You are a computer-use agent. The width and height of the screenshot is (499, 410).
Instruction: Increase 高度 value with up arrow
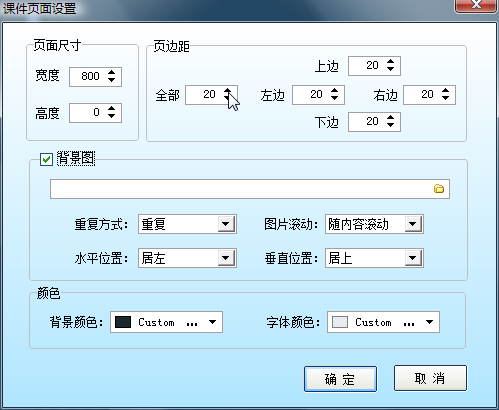click(112, 108)
